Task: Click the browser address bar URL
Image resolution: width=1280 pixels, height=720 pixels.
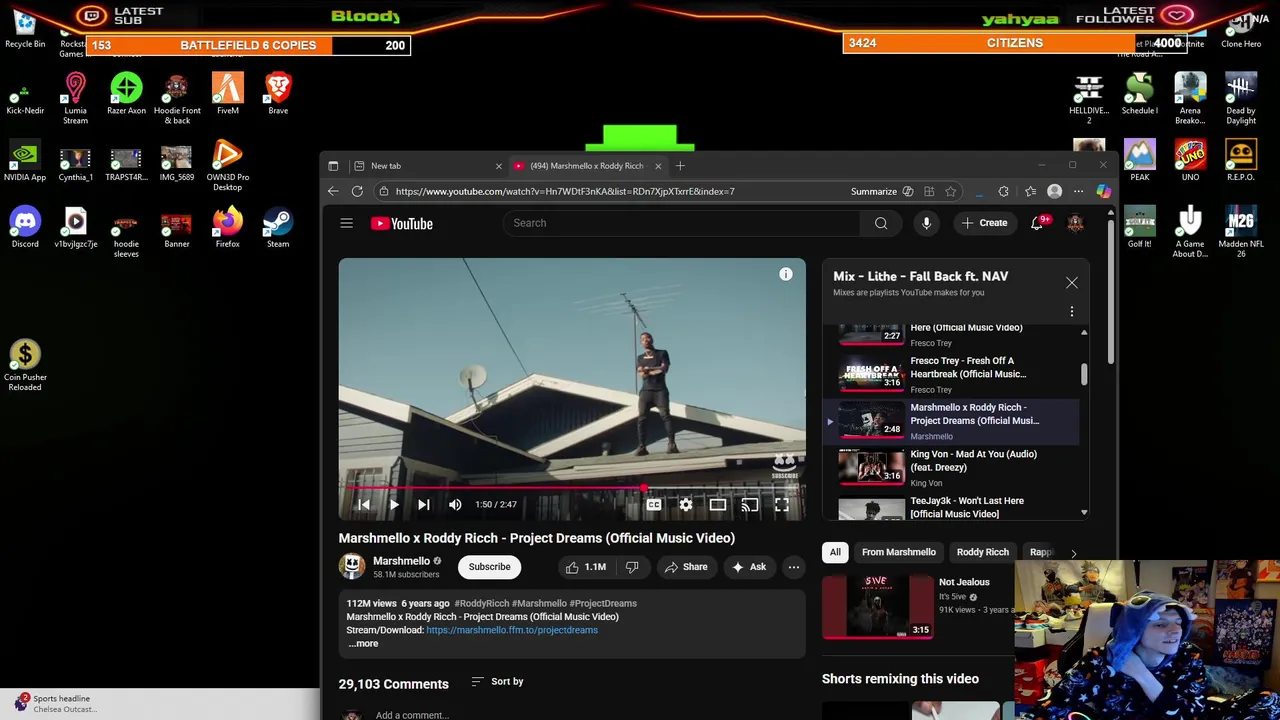Action: (x=565, y=191)
